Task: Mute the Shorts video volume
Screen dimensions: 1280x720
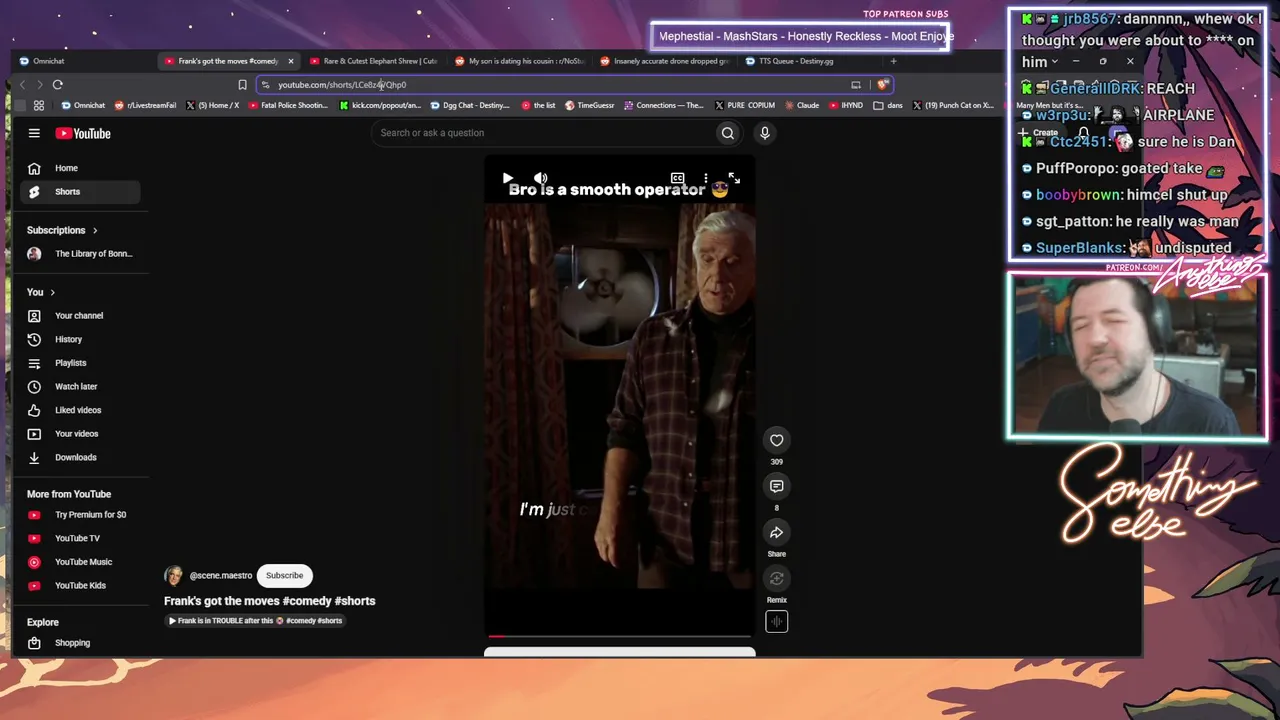Action: pyautogui.click(x=540, y=178)
